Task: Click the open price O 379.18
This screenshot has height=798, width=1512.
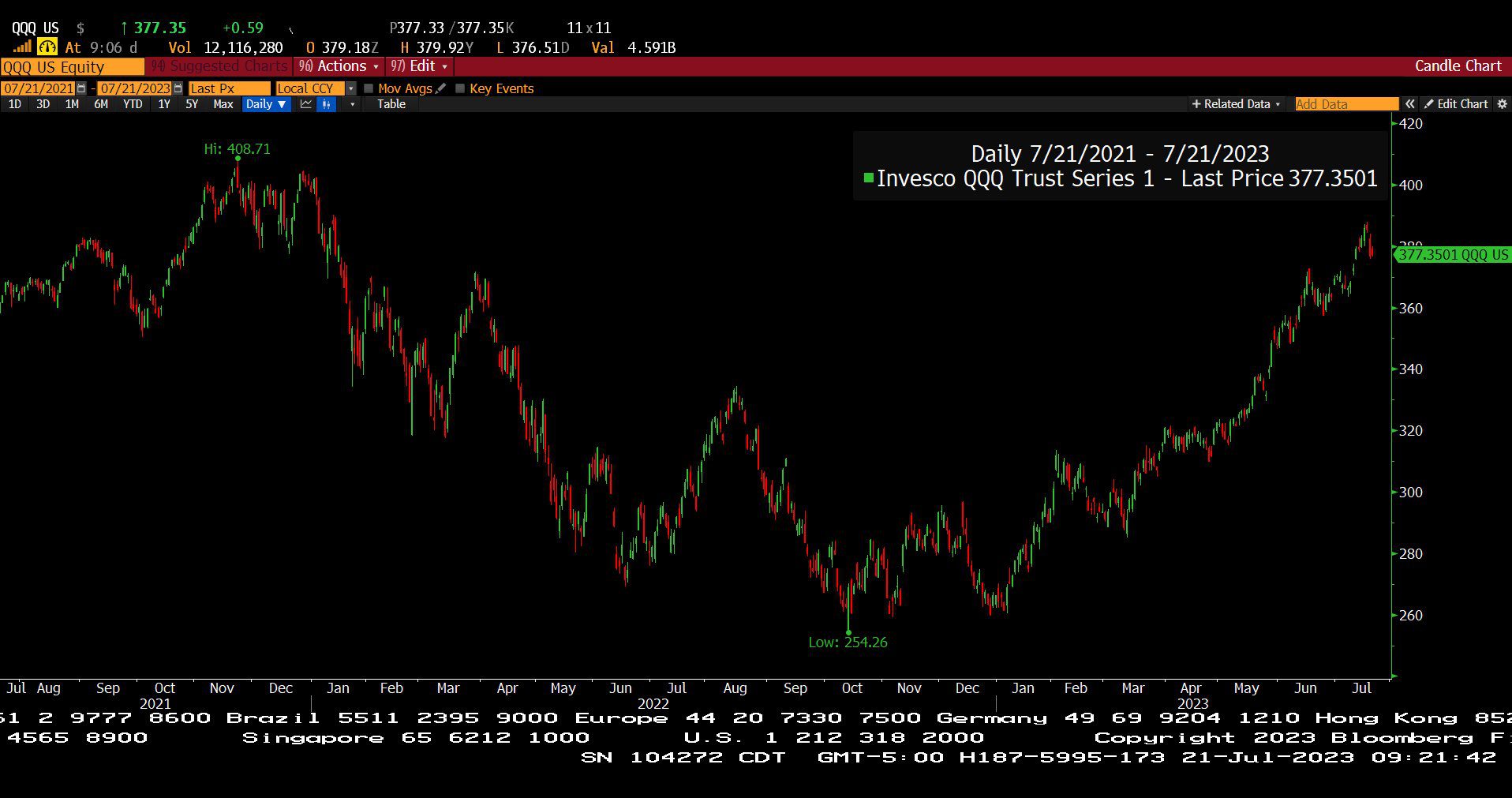Action: click(342, 47)
